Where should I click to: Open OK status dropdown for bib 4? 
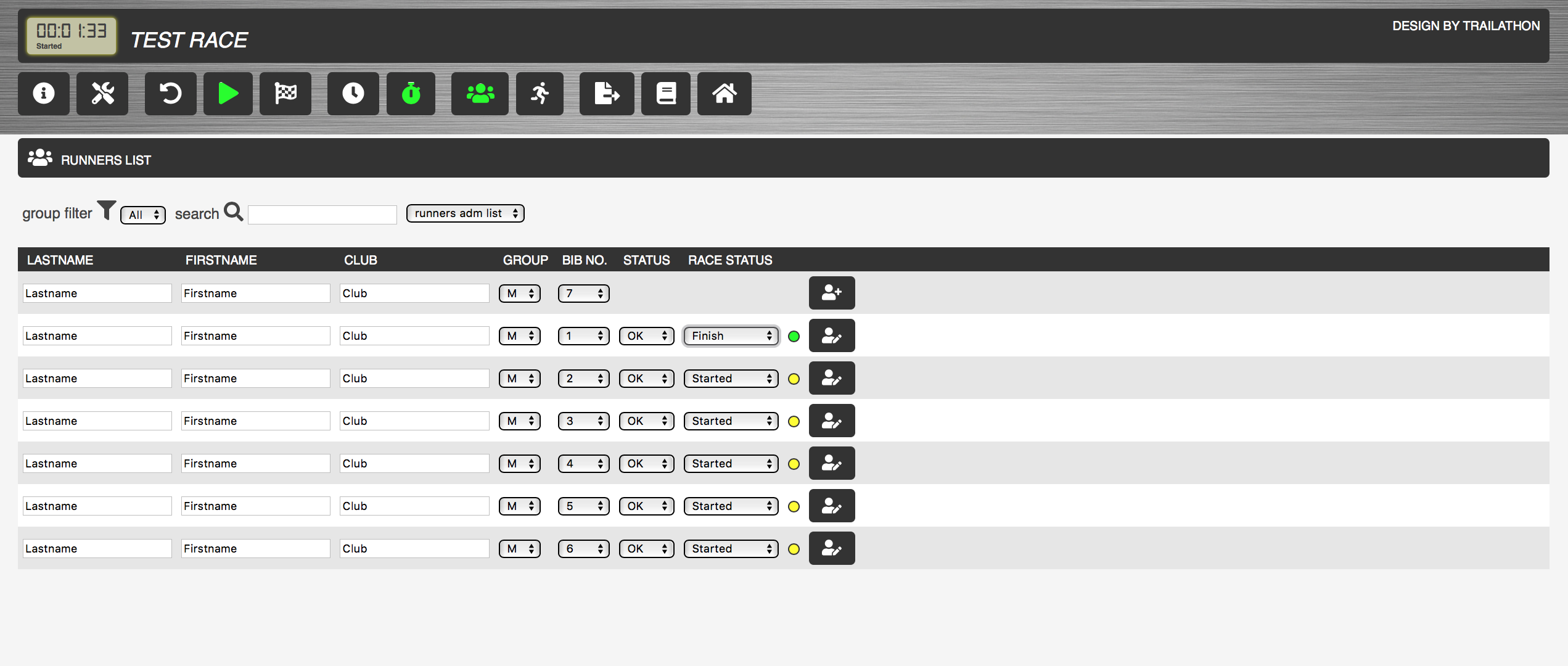pyautogui.click(x=646, y=464)
